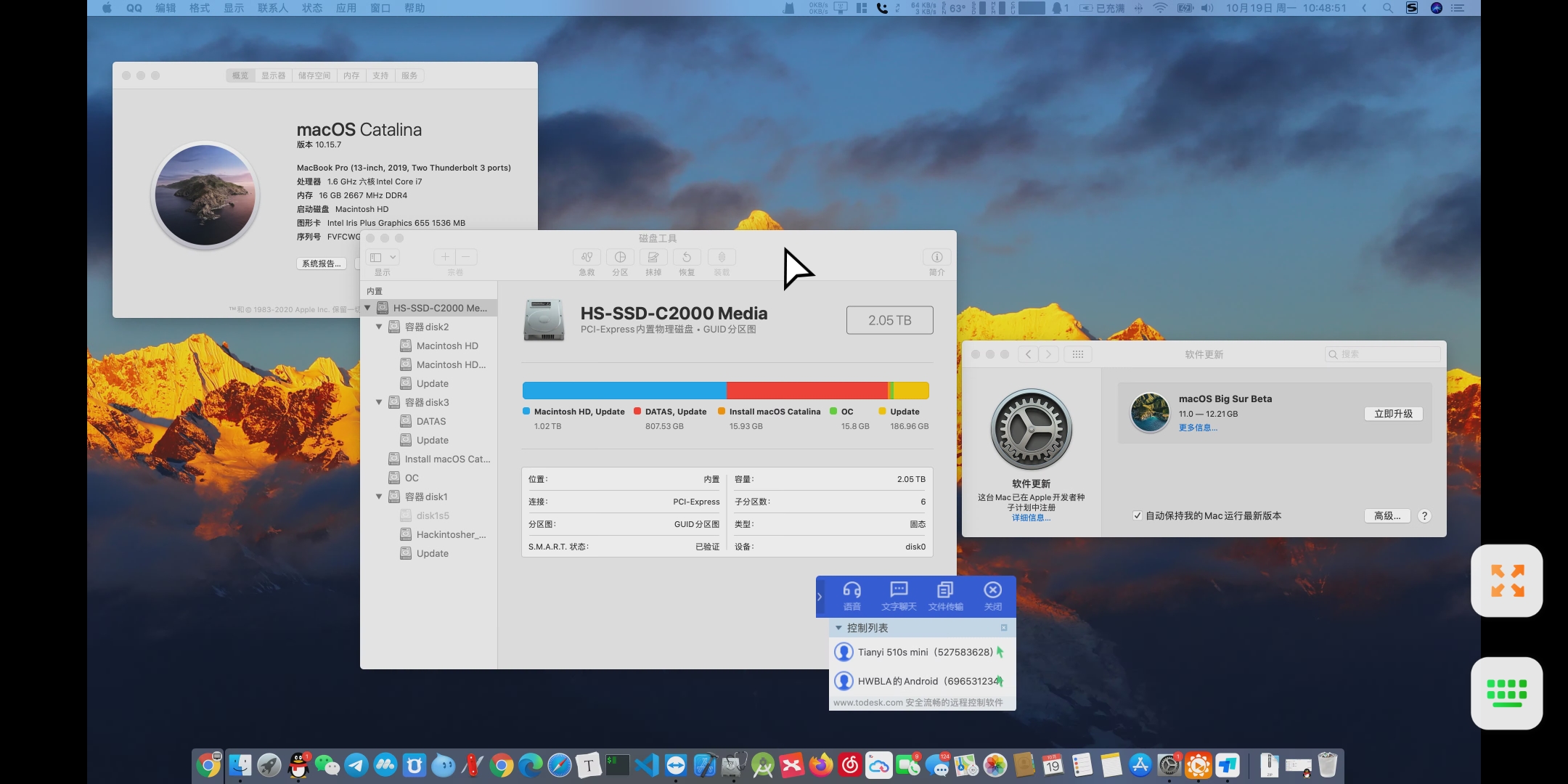
Task: Switch to 内存 tab in About This Mac
Action: tap(351, 75)
